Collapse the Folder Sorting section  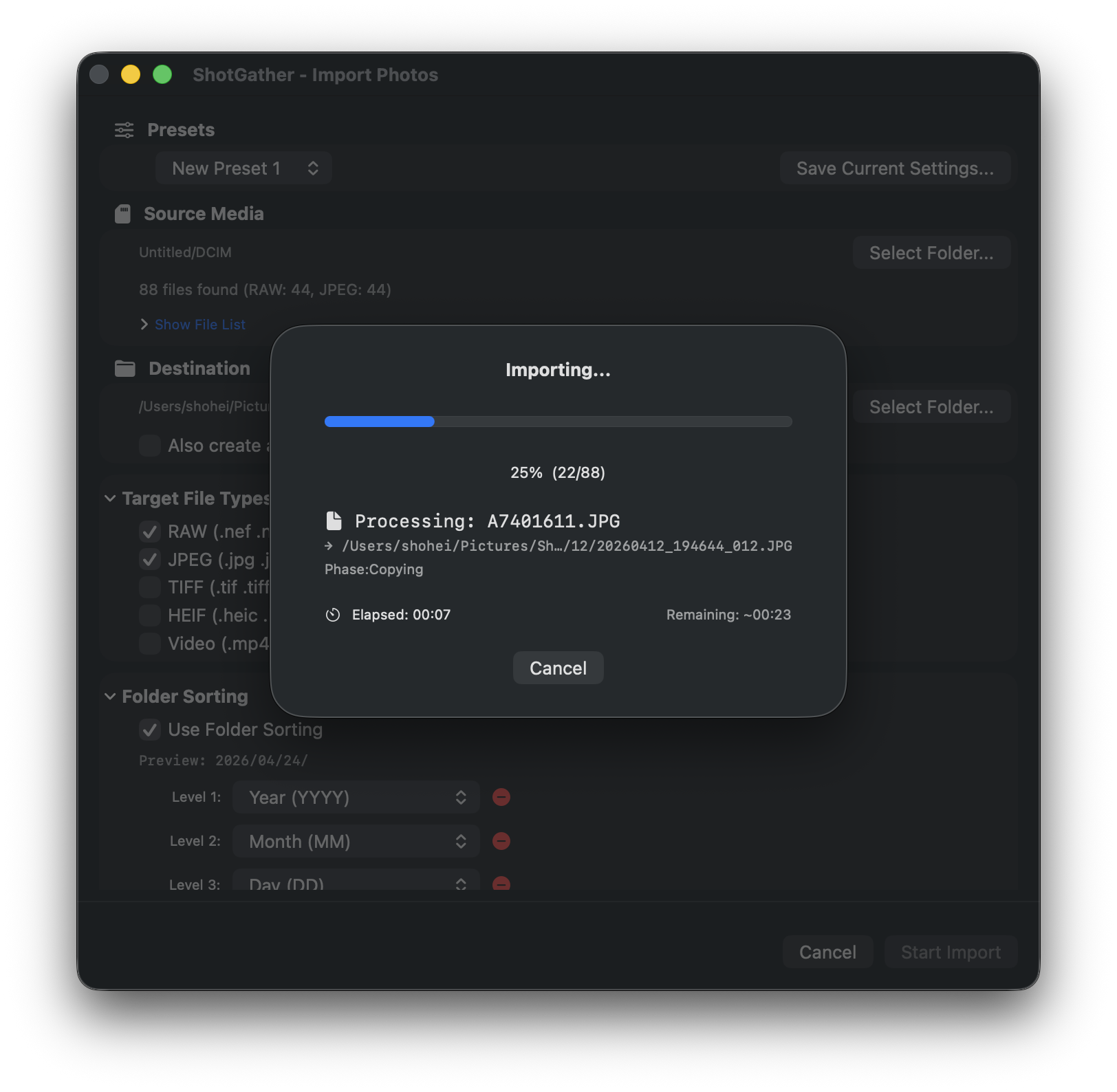(110, 697)
